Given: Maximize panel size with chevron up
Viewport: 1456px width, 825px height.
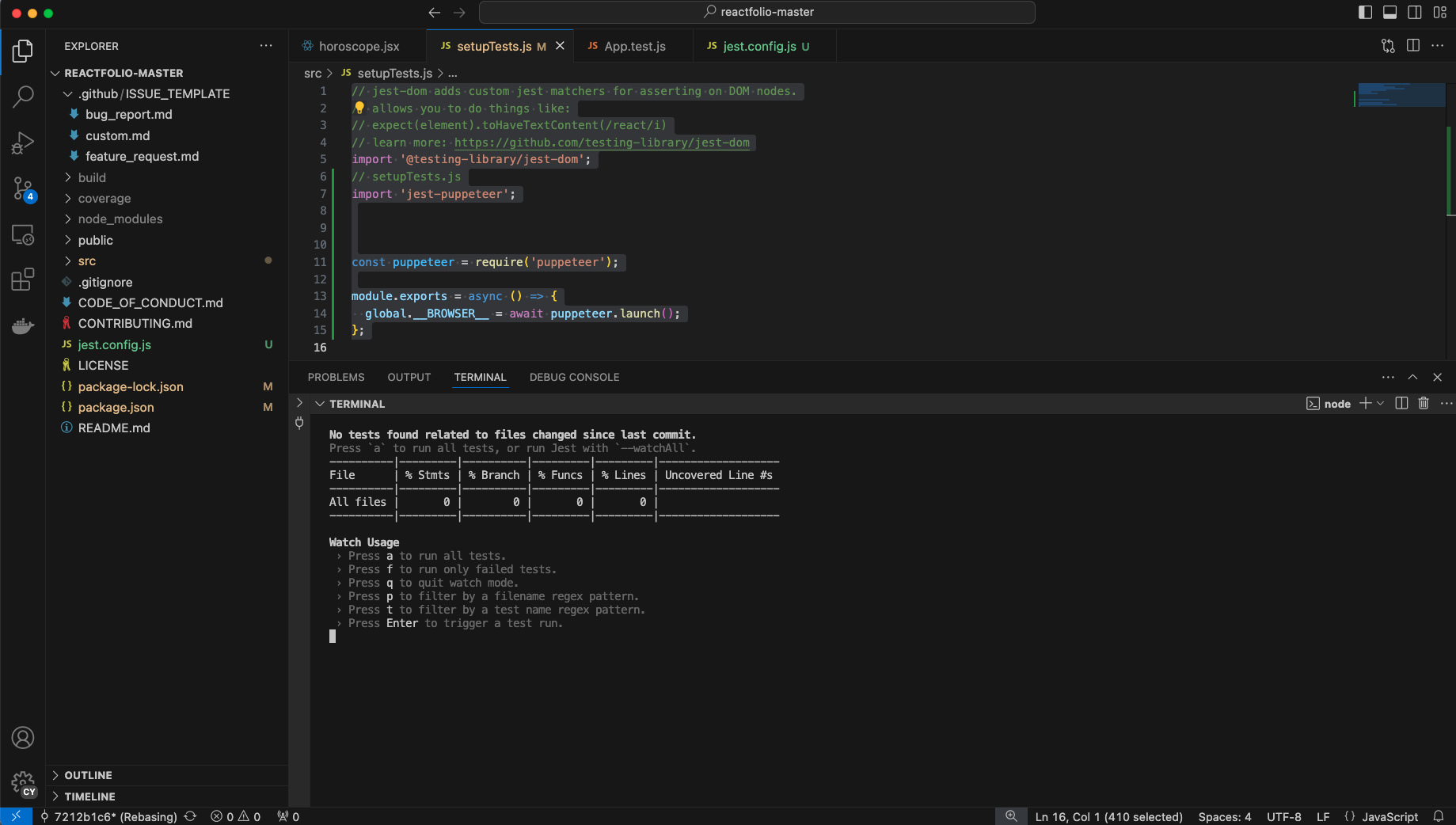Looking at the screenshot, I should pos(1412,377).
